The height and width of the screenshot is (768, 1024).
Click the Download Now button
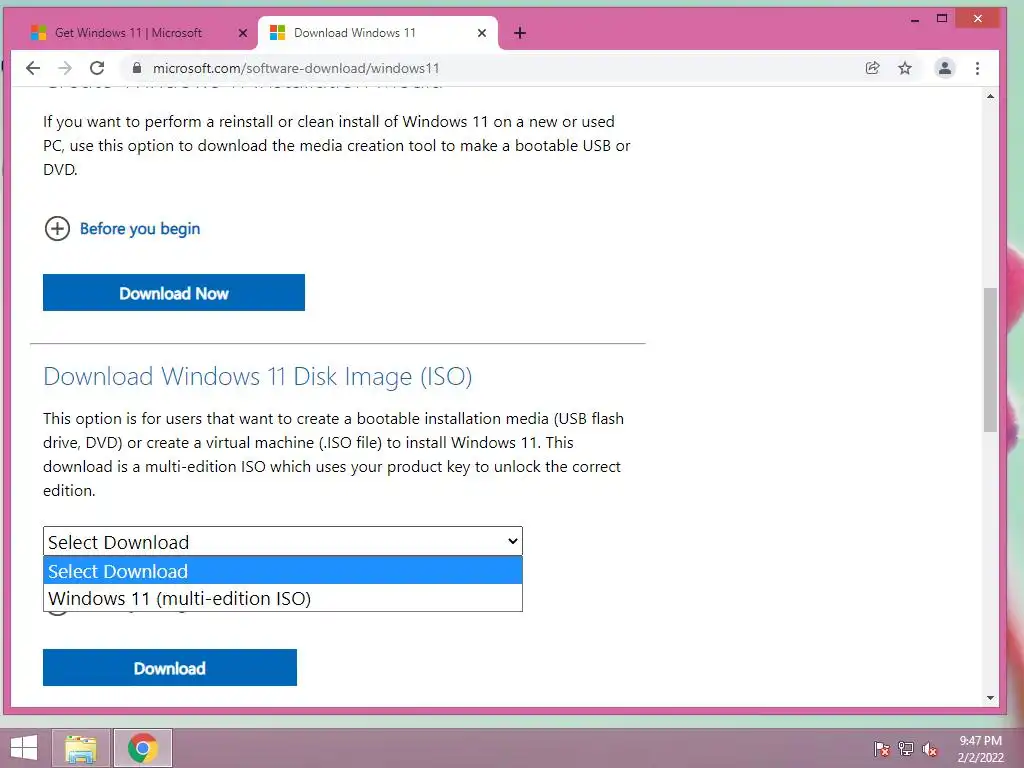[174, 293]
